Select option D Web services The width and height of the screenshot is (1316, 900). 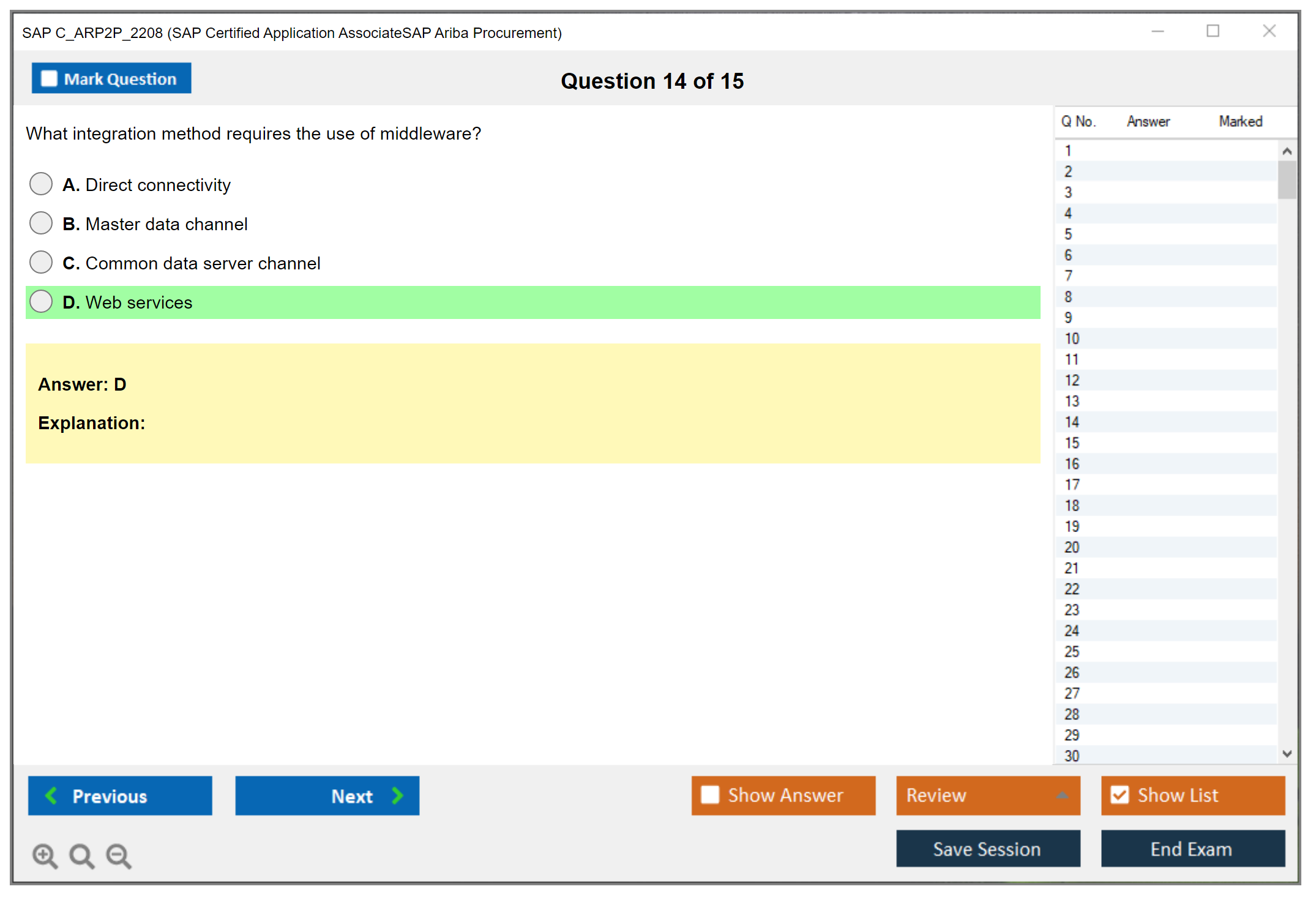[41, 301]
